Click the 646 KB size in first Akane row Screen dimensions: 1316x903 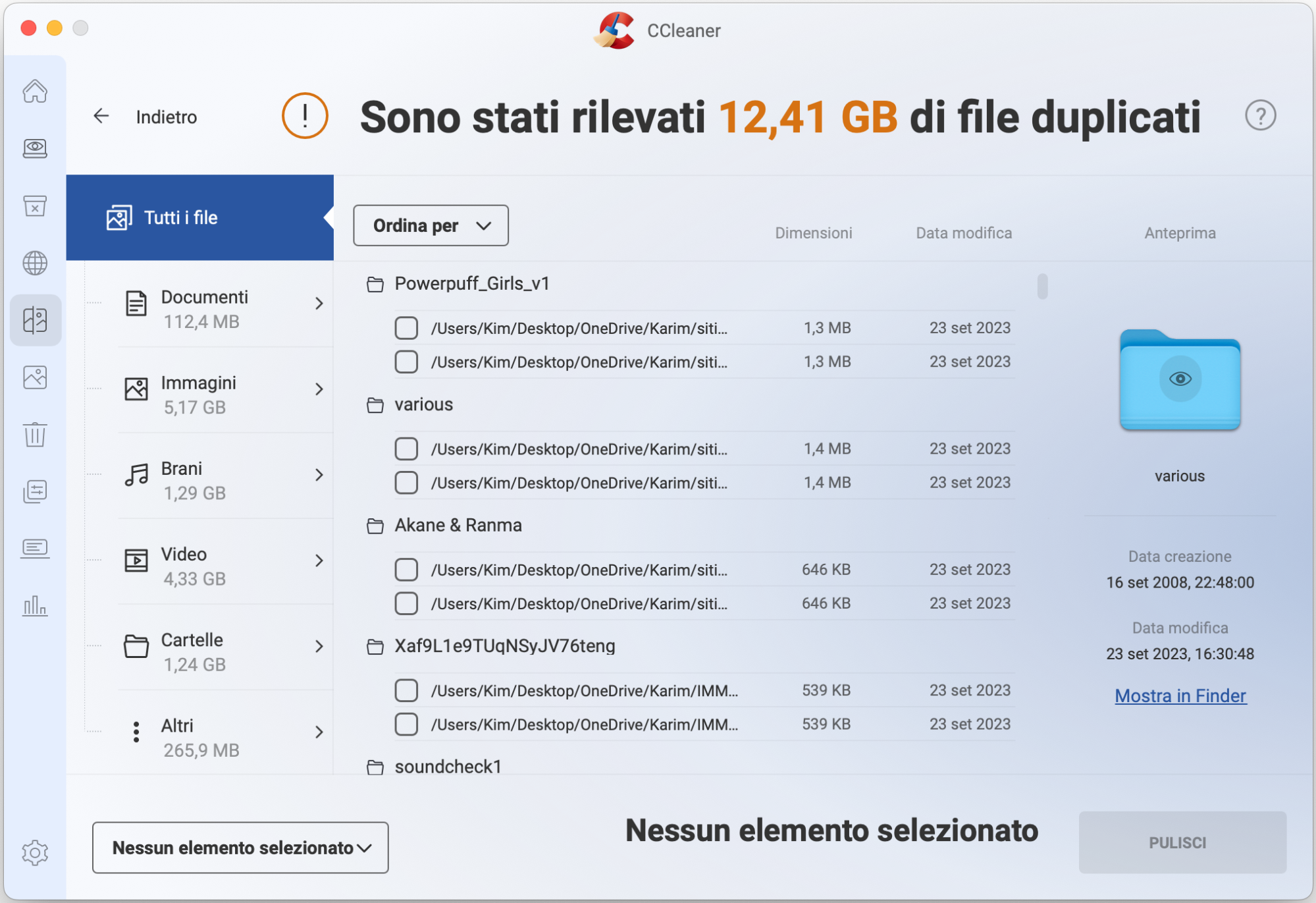(826, 570)
